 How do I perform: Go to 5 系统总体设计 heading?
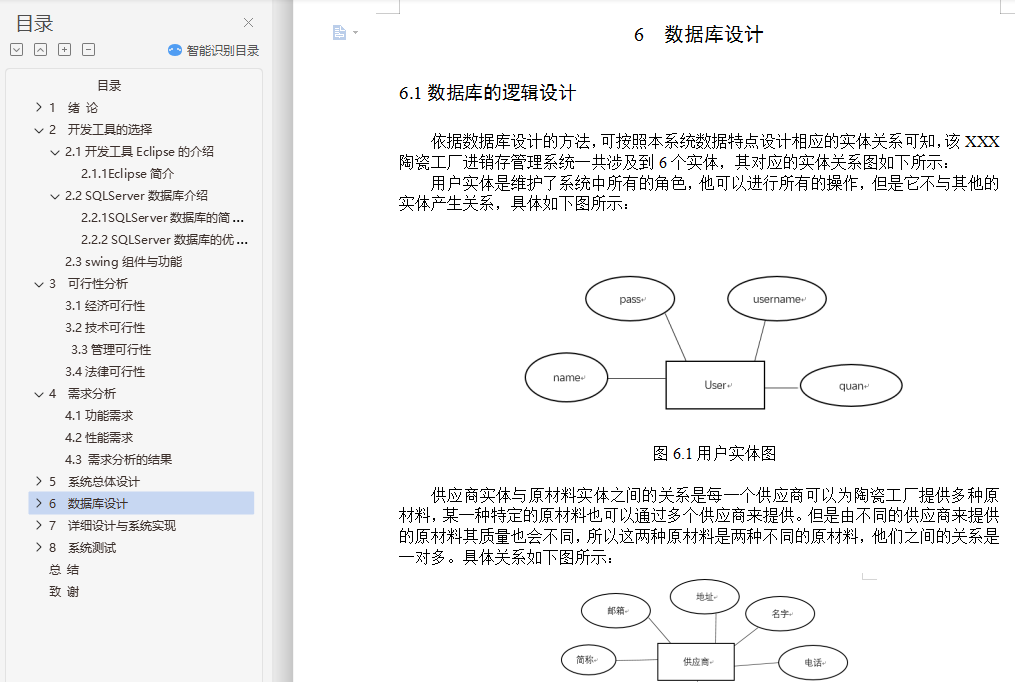pos(95,481)
